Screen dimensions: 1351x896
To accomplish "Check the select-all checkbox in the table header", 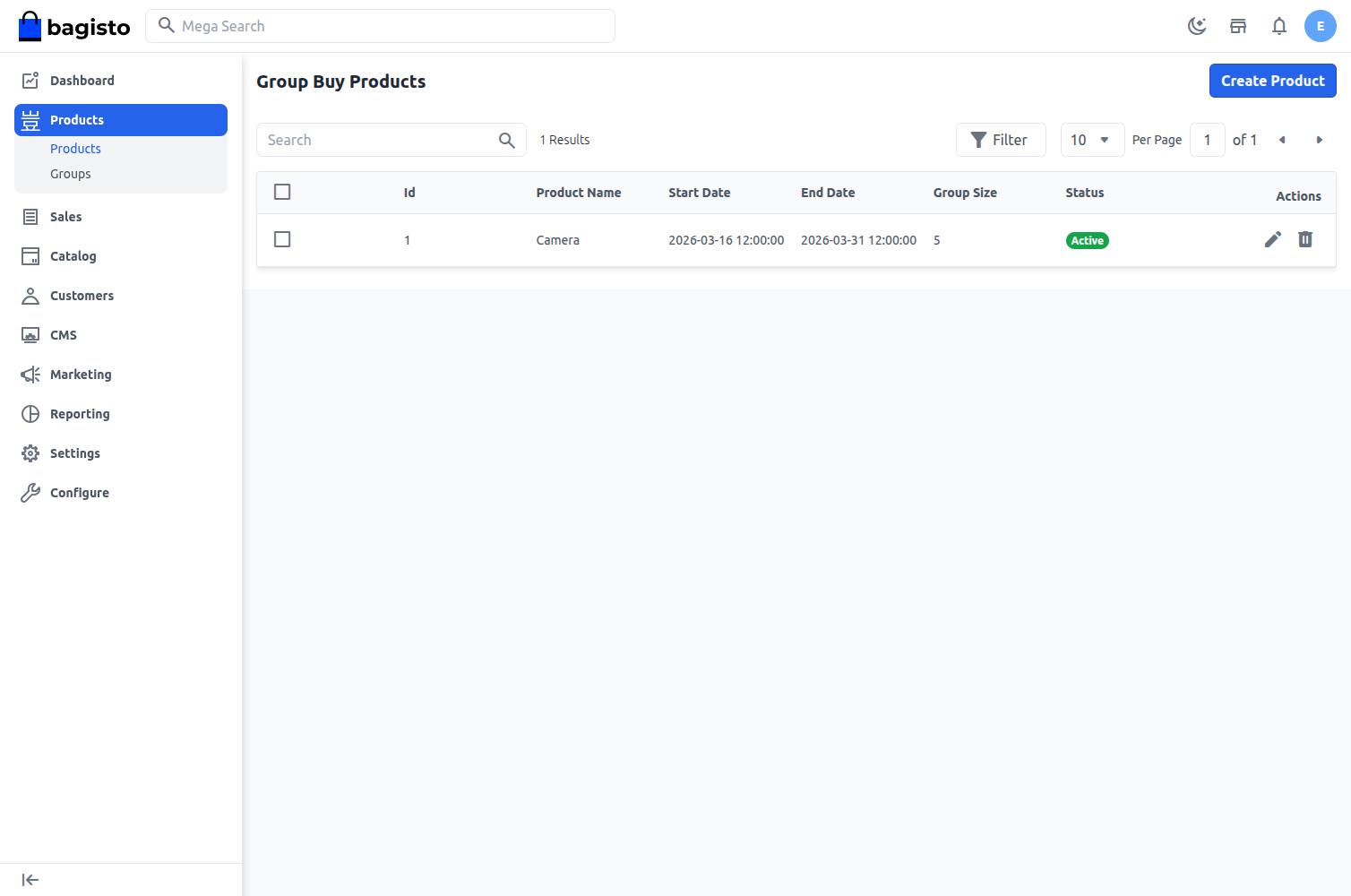I will [282, 192].
